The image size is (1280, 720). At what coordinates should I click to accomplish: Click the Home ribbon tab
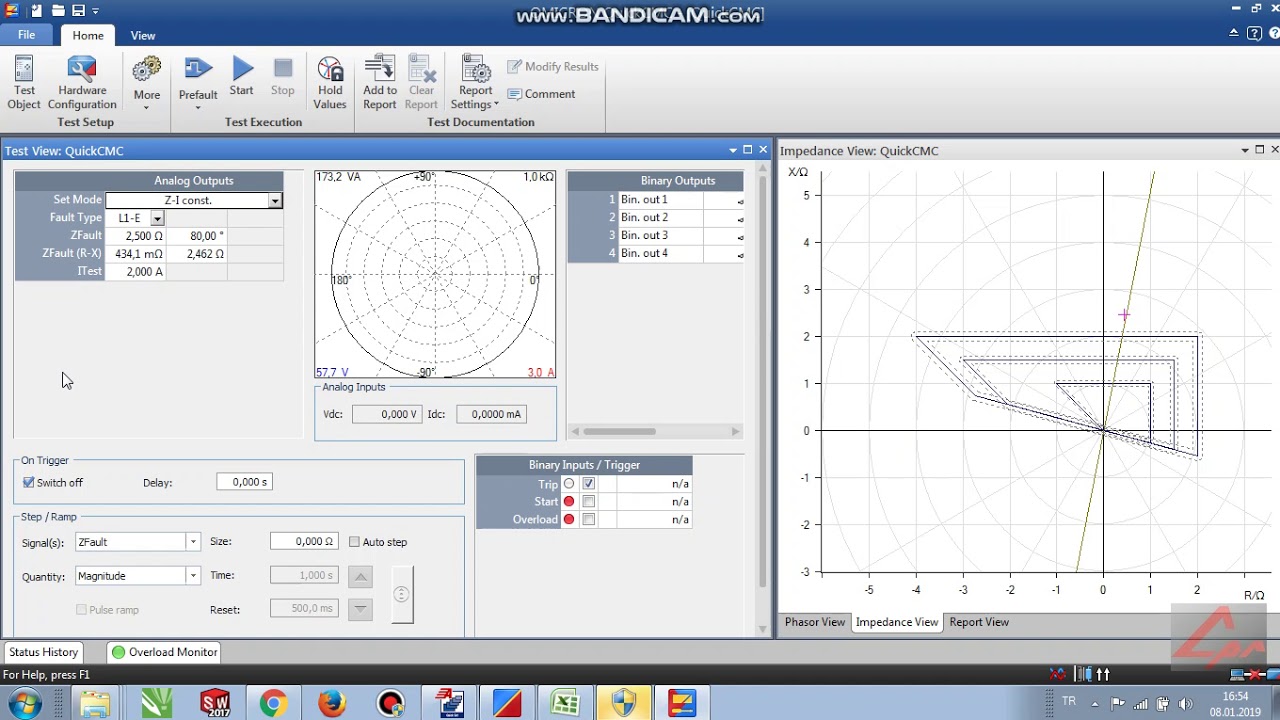88,36
